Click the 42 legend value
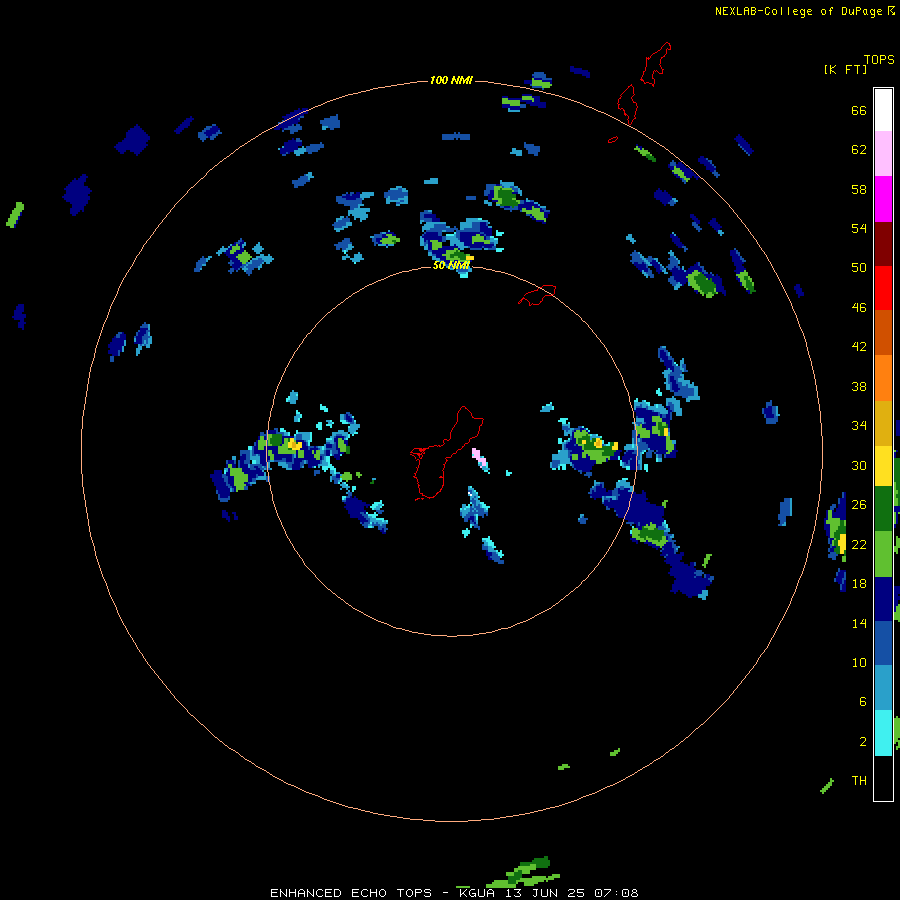Screen dimensions: 900x900 859,347
